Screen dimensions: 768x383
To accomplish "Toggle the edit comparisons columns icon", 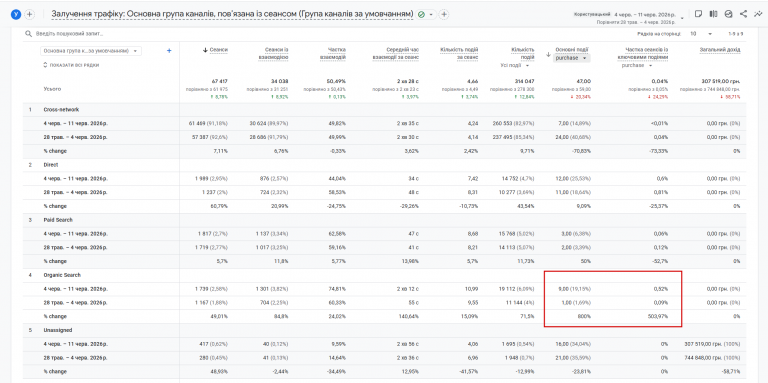I will [x=714, y=14].
